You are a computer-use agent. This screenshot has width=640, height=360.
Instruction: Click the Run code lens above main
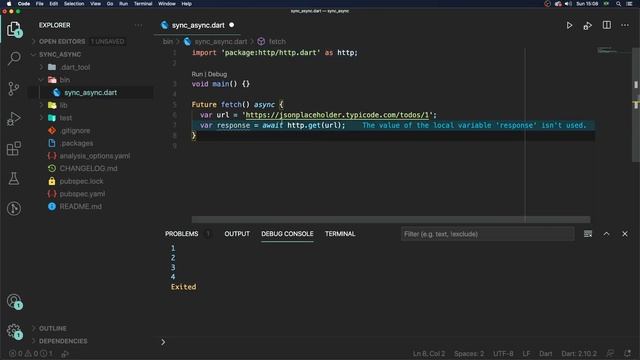197,74
